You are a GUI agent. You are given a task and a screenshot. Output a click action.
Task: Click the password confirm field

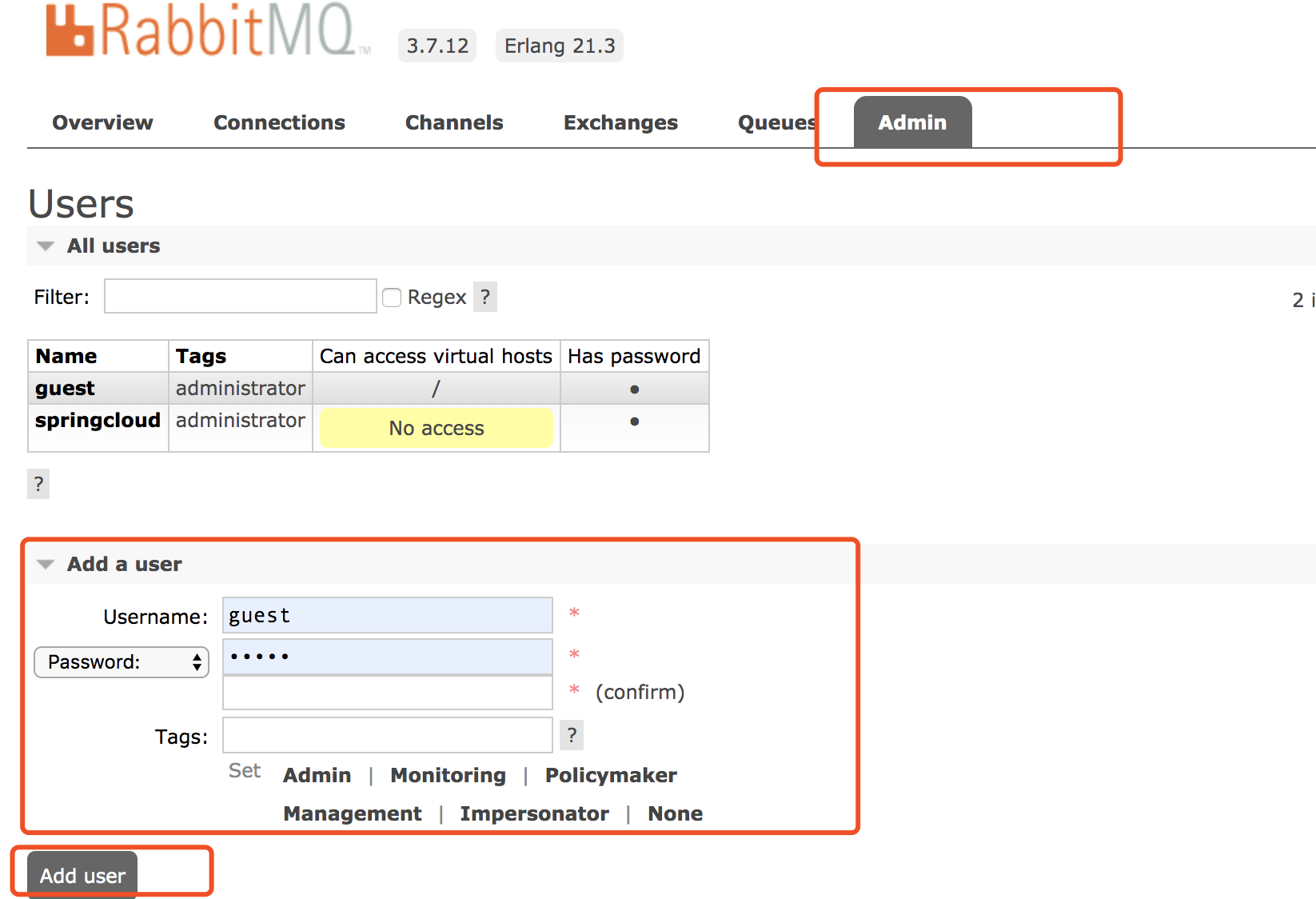click(387, 693)
